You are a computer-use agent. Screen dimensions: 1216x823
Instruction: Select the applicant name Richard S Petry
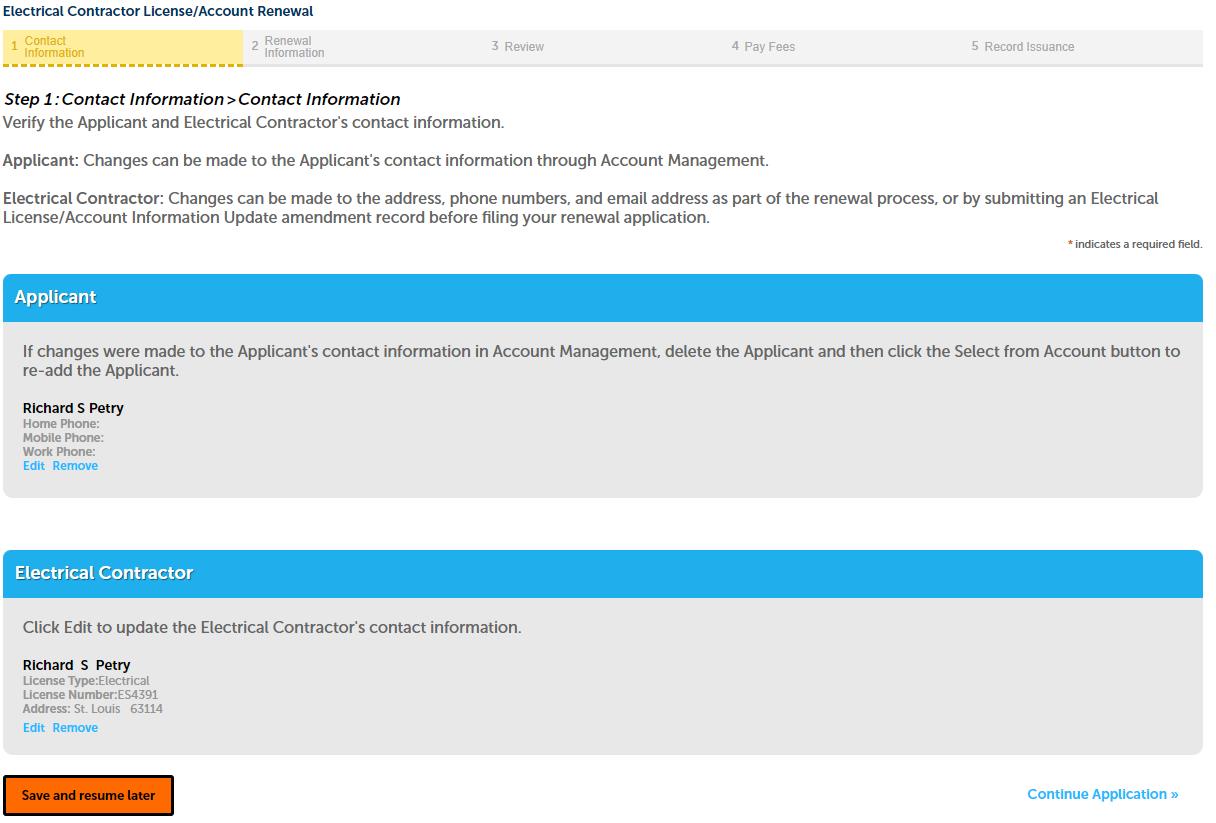point(73,408)
